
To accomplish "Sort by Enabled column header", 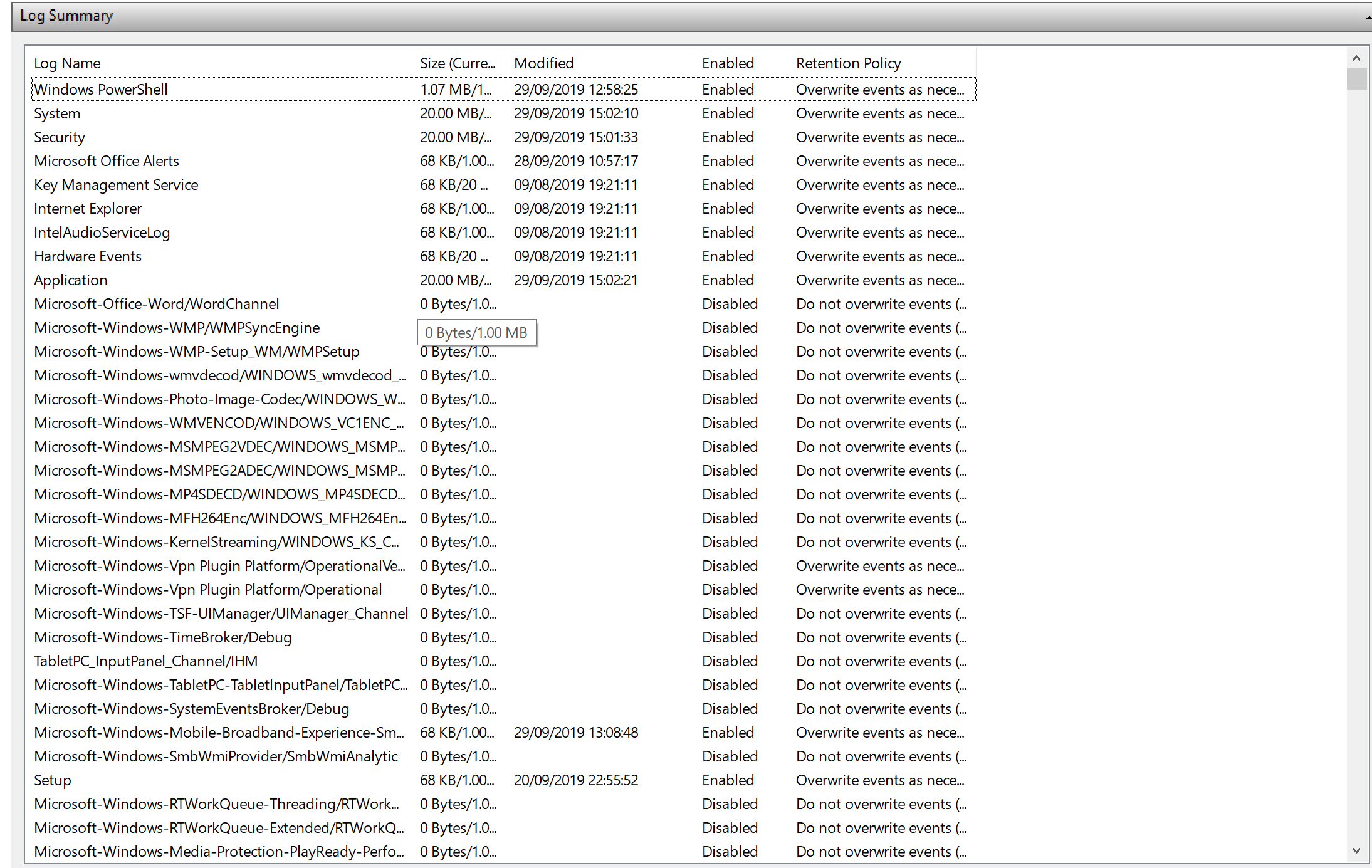I will click(x=728, y=63).
